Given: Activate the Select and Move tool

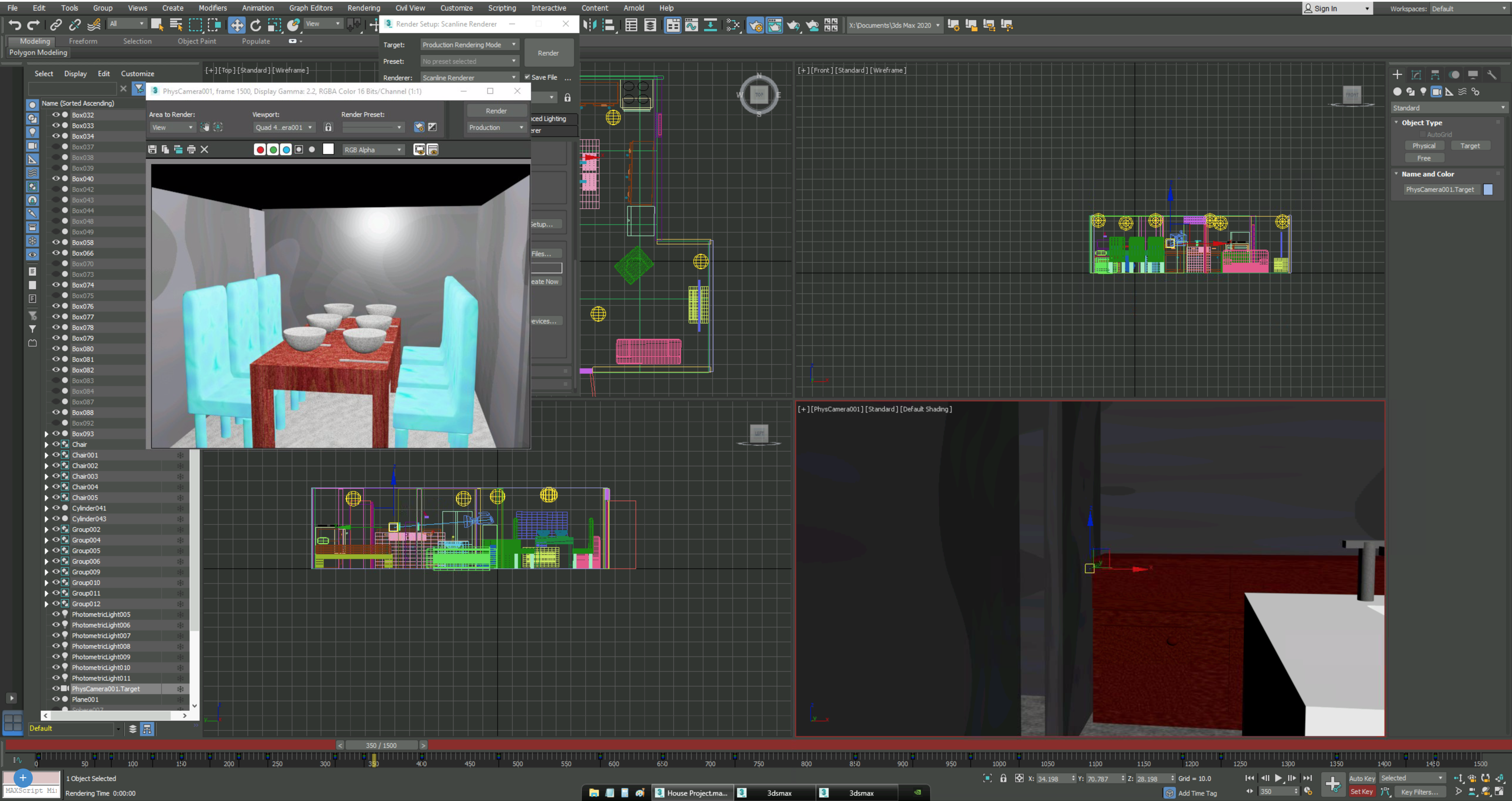Looking at the screenshot, I should 237,25.
